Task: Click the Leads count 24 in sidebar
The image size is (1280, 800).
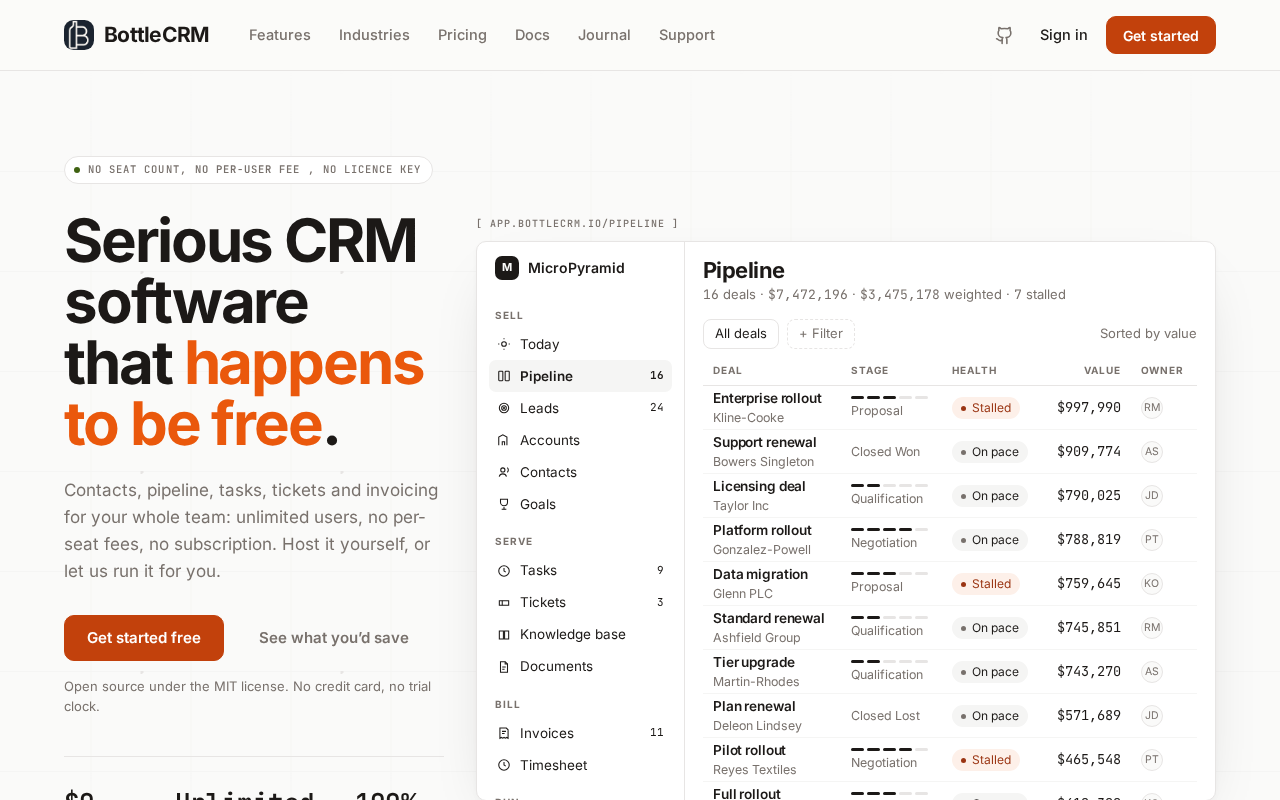Action: coord(657,408)
